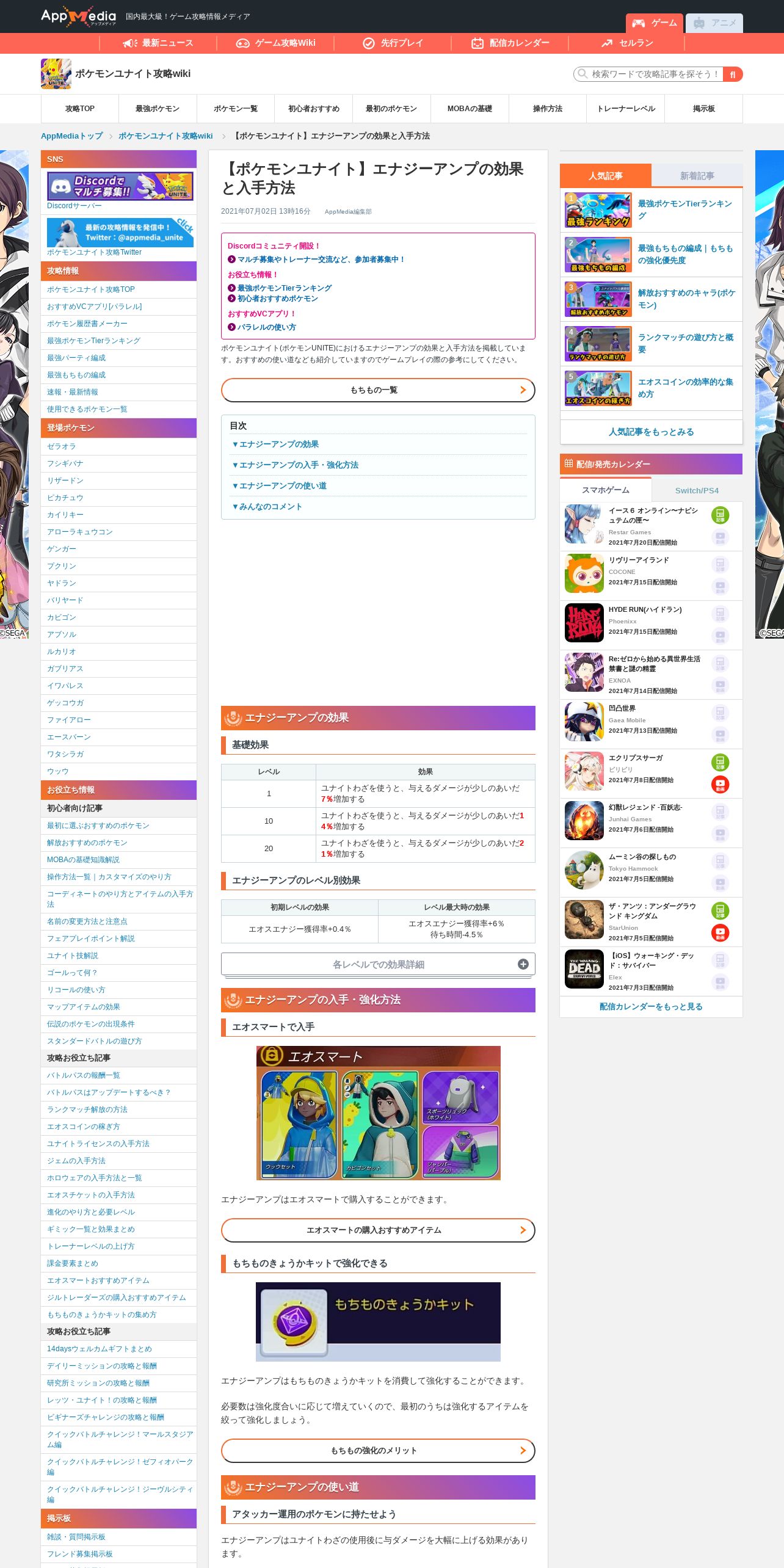Click green article icon for エクリプスサーガ

(x=720, y=763)
